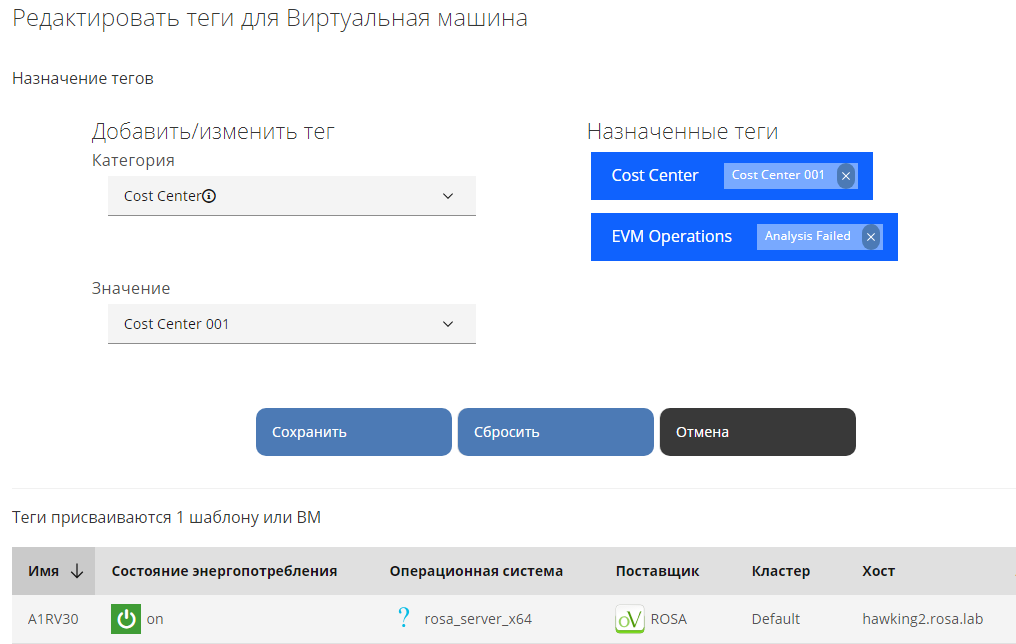1016x644 pixels.
Task: Click the info icon beside Cost Center category
Action: [x=209, y=197]
